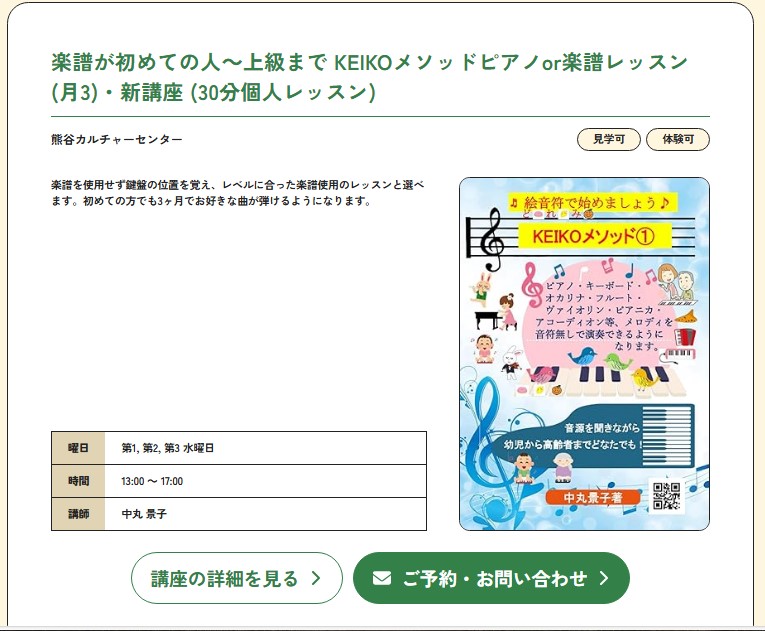This screenshot has width=765, height=631.
Task: Click the blue bird illustration on flyer
Action: (582, 356)
